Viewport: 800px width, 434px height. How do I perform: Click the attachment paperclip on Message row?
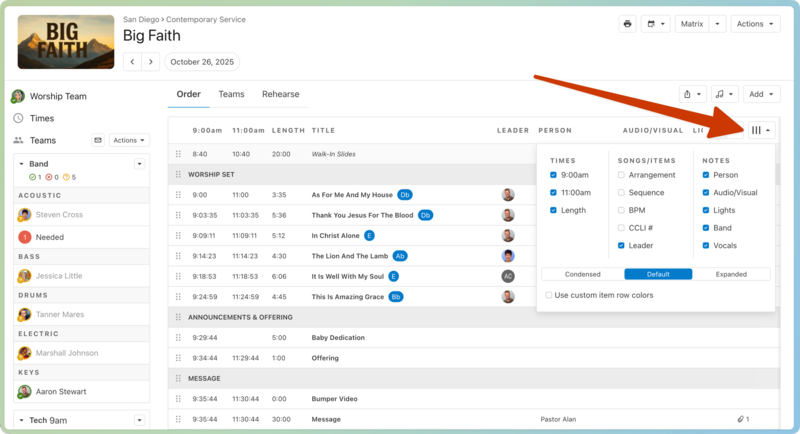[741, 418]
